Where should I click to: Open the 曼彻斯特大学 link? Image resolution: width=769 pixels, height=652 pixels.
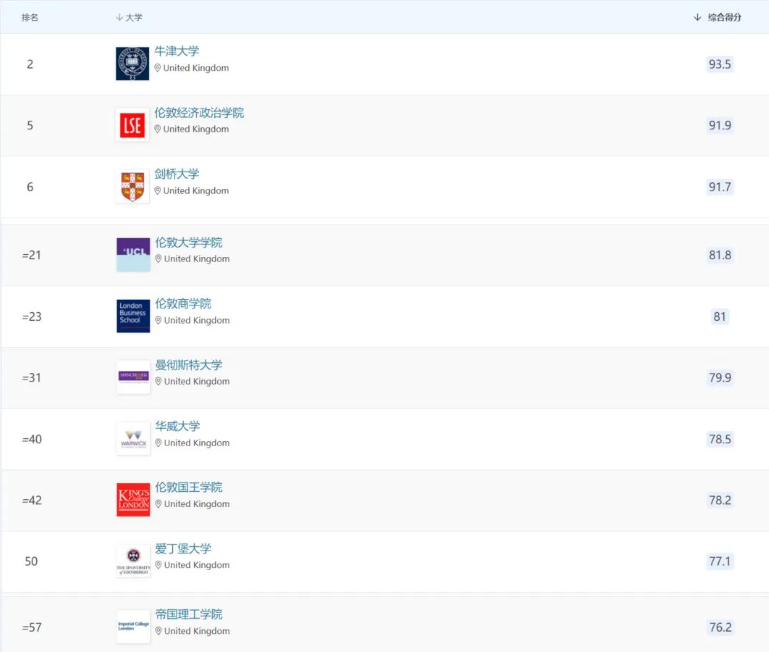(x=189, y=365)
